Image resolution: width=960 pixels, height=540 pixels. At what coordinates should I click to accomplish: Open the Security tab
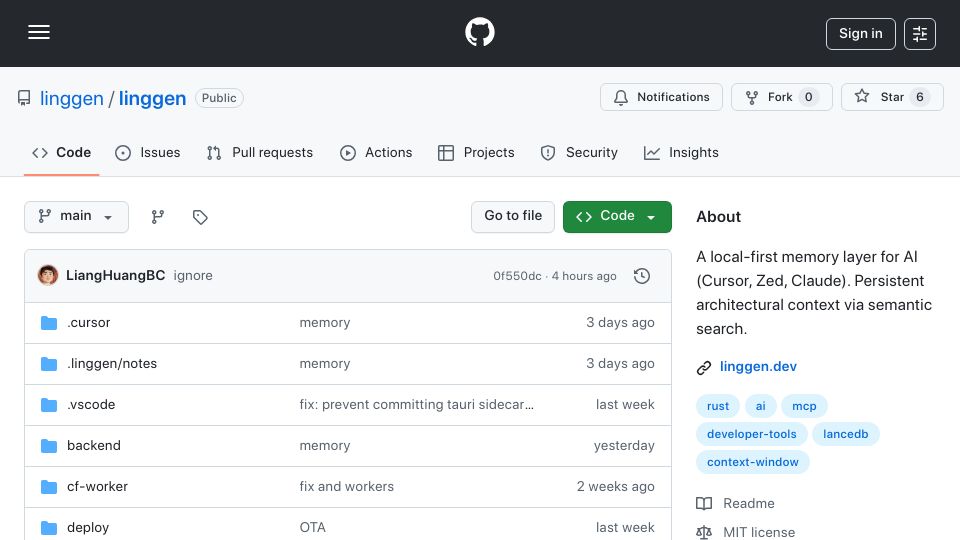(x=579, y=152)
